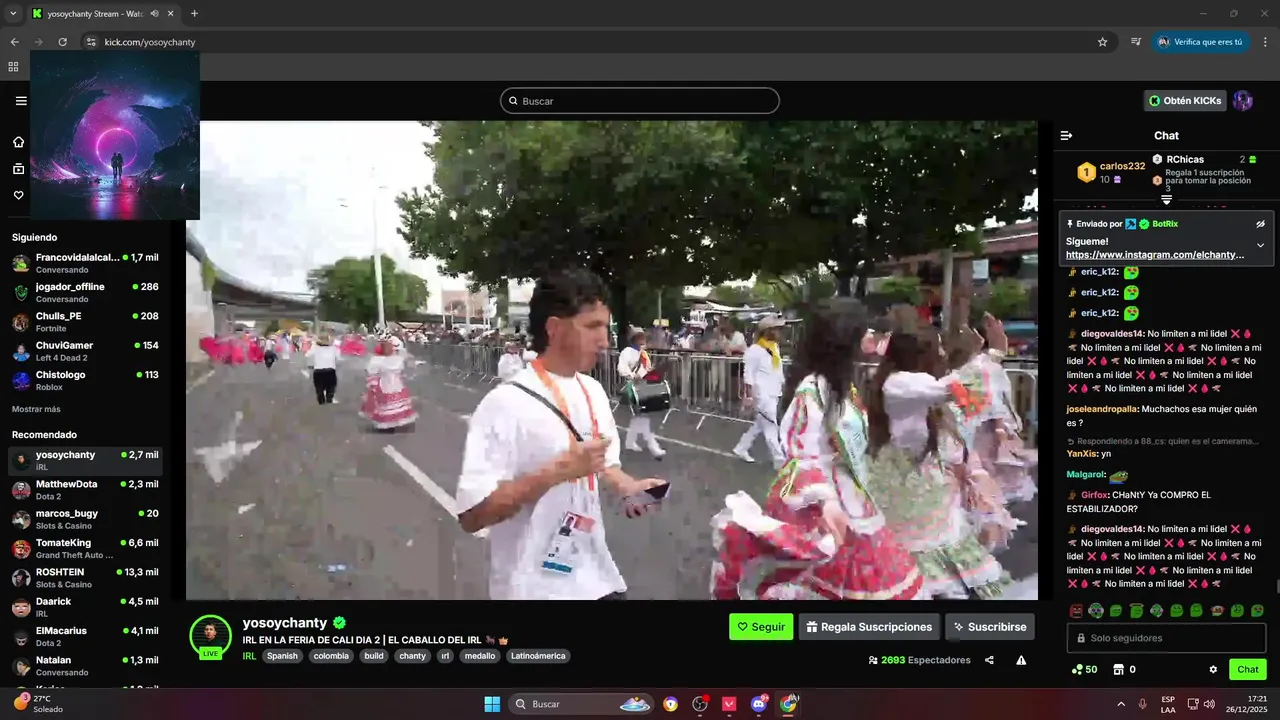View the 50 channel points balance
1280x720 pixels.
click(x=1084, y=670)
